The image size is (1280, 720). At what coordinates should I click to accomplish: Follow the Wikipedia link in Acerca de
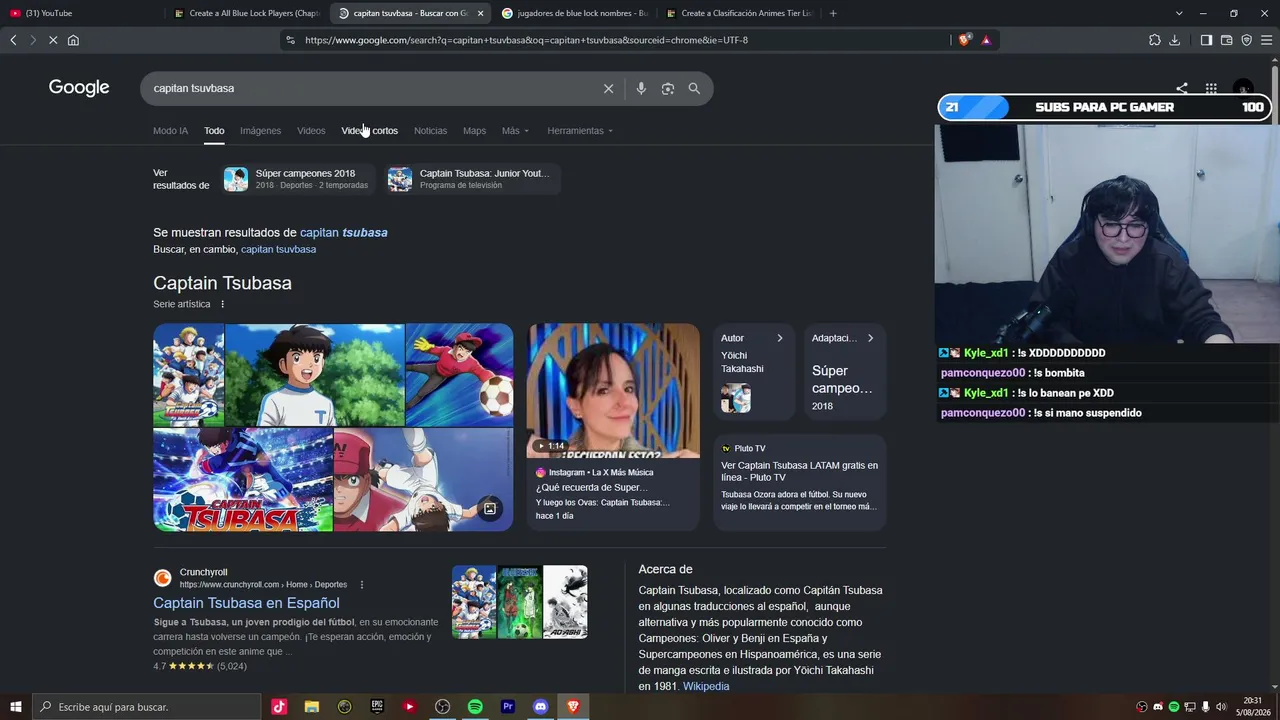point(706,686)
